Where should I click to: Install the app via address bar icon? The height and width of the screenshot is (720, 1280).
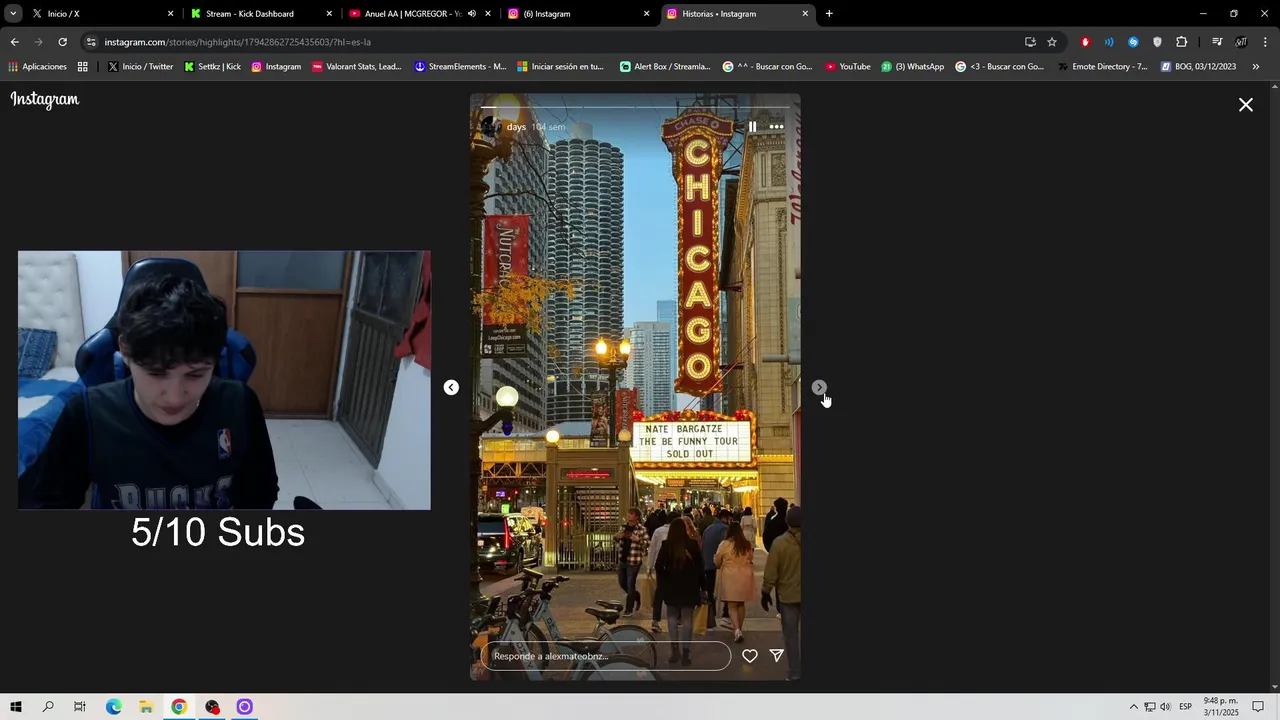click(x=1030, y=42)
